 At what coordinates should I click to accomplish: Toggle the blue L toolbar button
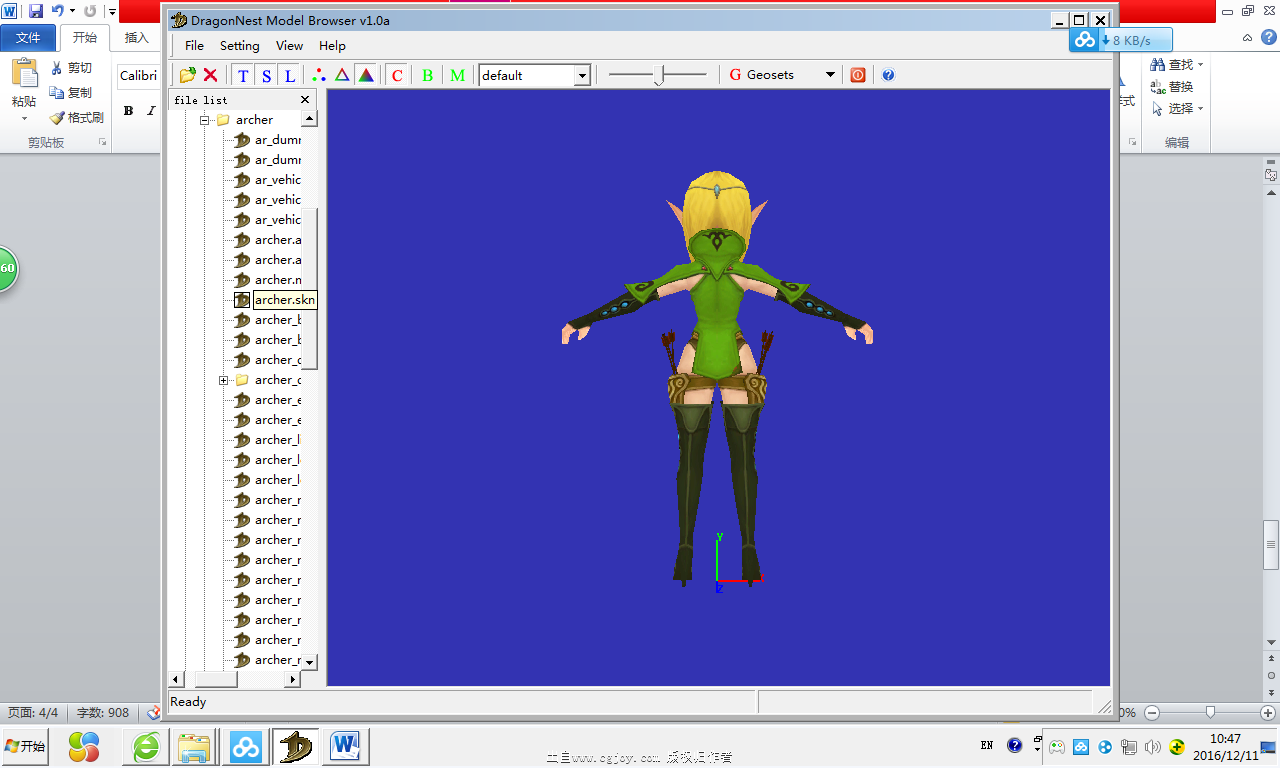(x=289, y=75)
